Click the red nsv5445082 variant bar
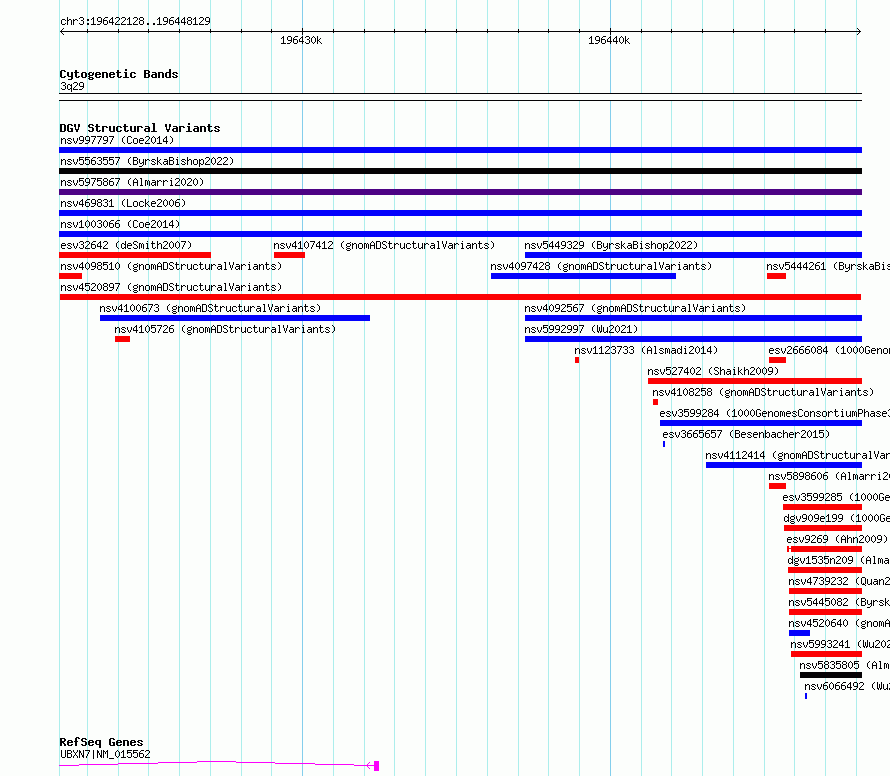Viewport: 890px width, 776px height. tap(826, 612)
